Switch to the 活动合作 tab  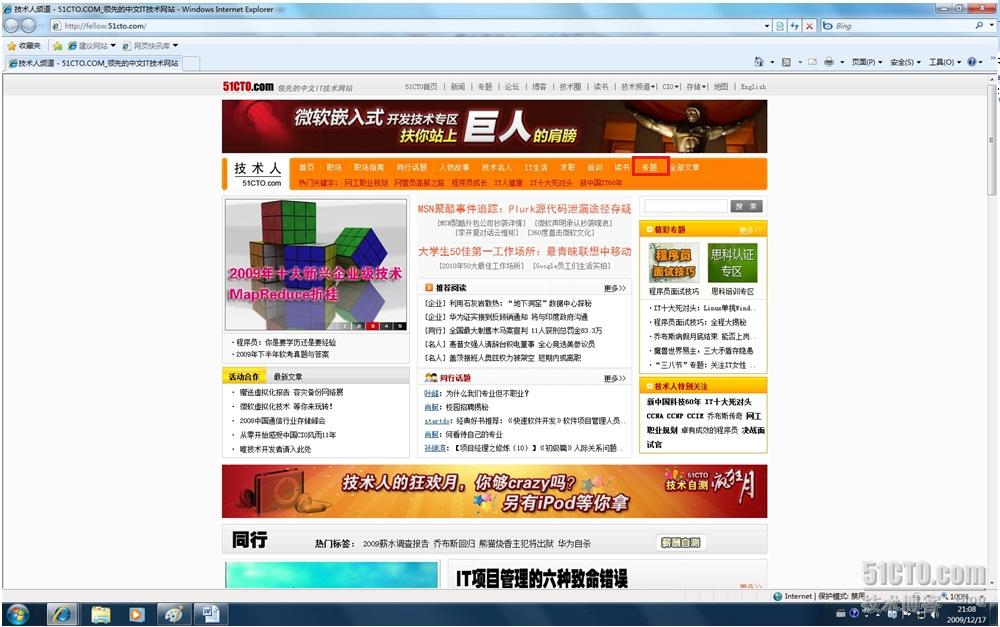coord(244,376)
